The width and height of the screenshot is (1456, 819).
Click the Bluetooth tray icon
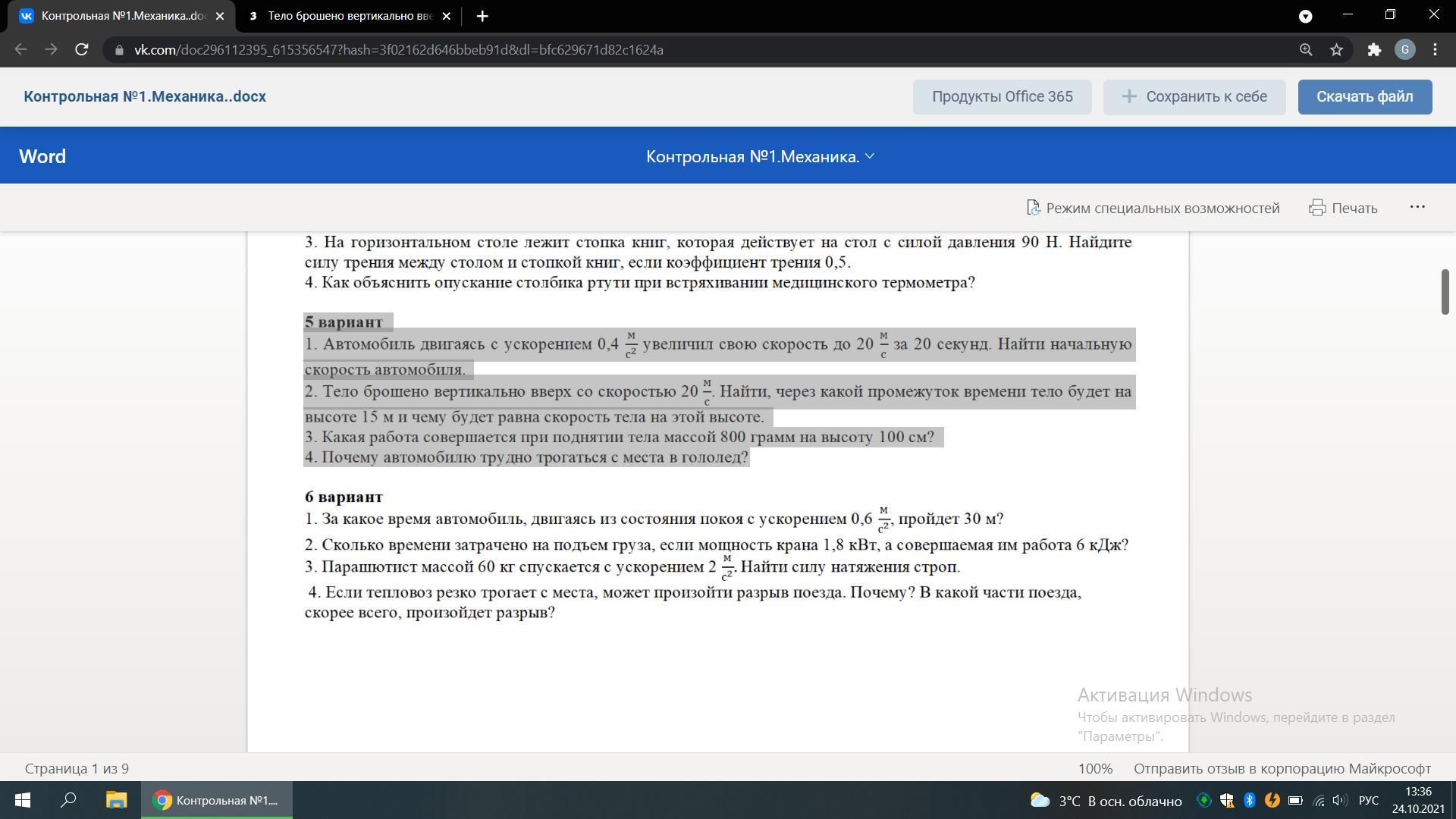[x=1249, y=800]
